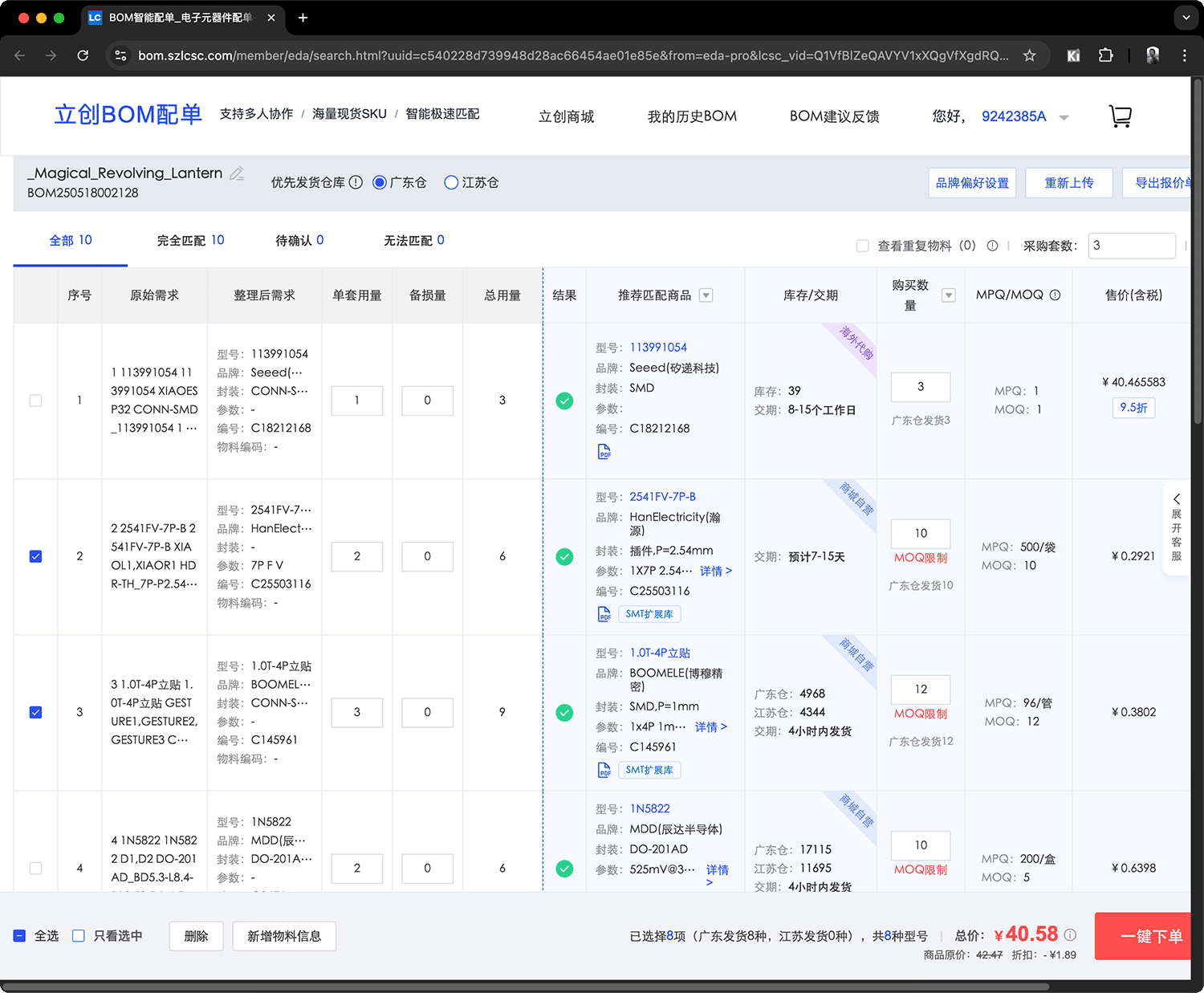
Task: Open the 2541FV-7P-B product link
Action: tap(663, 496)
